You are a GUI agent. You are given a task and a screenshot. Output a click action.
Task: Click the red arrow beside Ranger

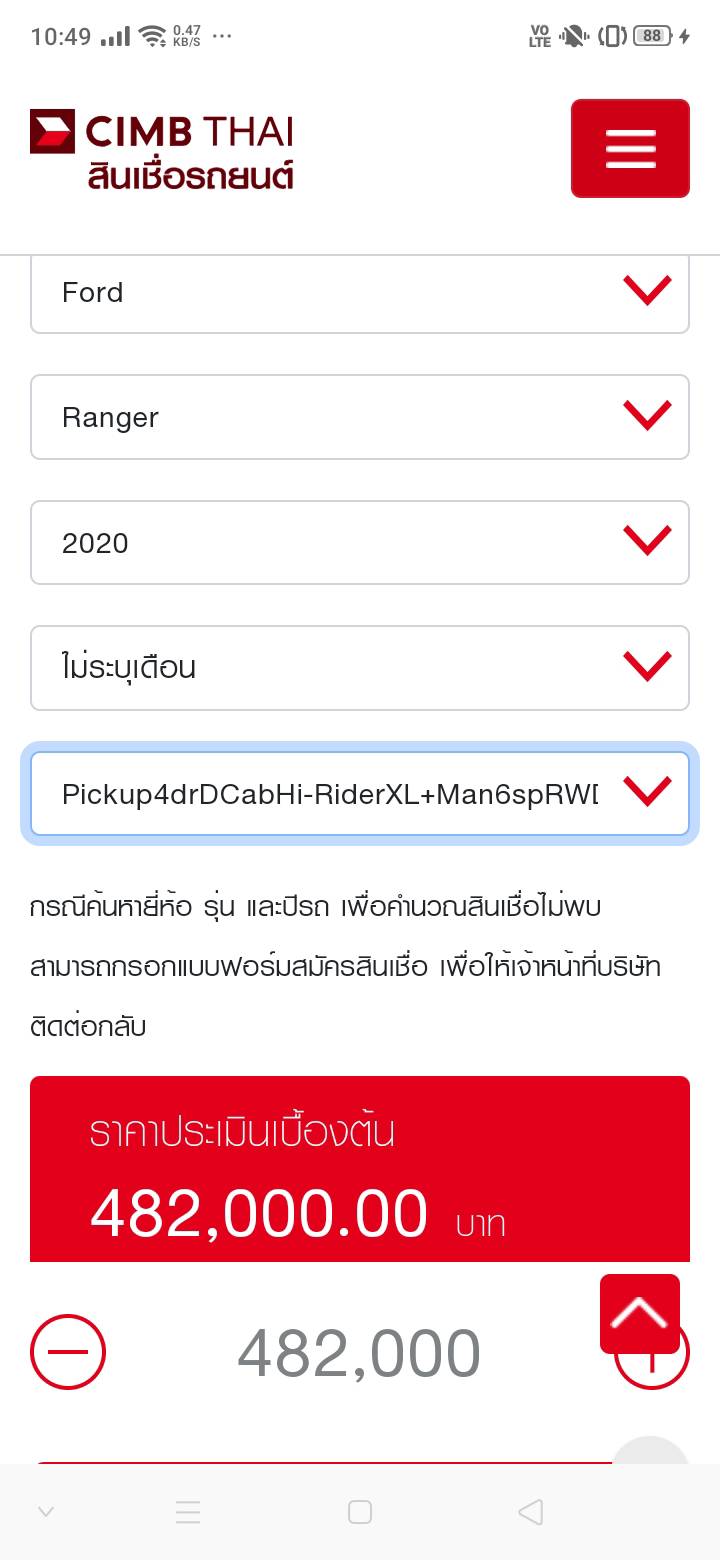[647, 416]
